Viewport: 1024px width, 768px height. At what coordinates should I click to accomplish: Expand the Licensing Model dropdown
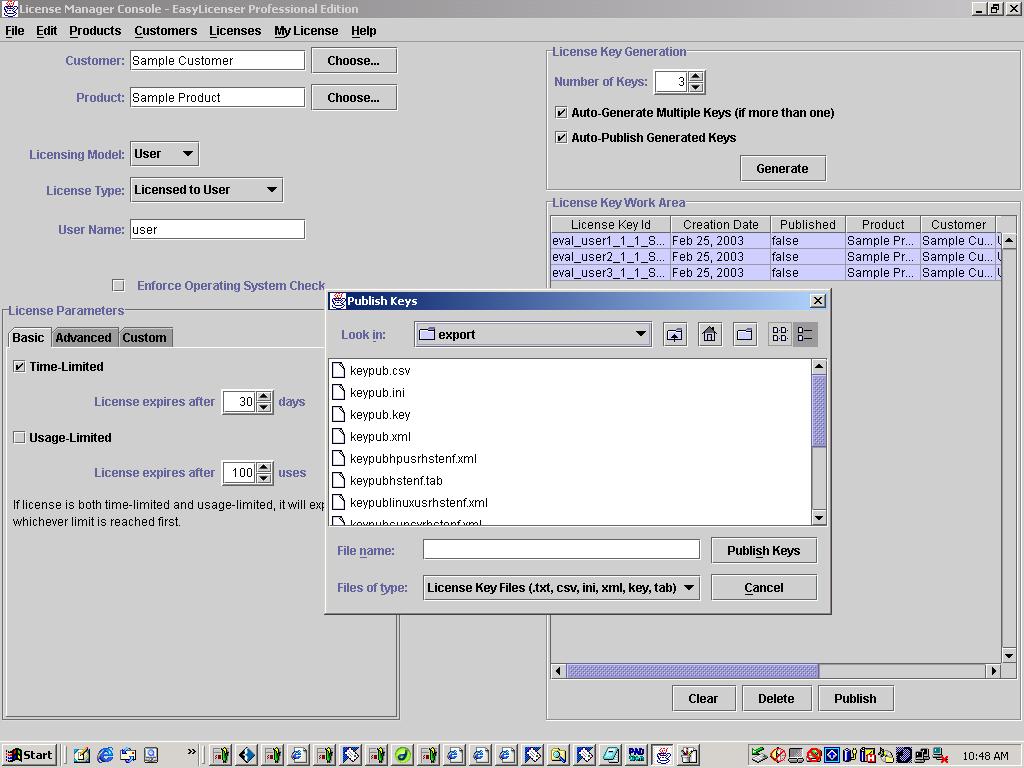[165, 154]
